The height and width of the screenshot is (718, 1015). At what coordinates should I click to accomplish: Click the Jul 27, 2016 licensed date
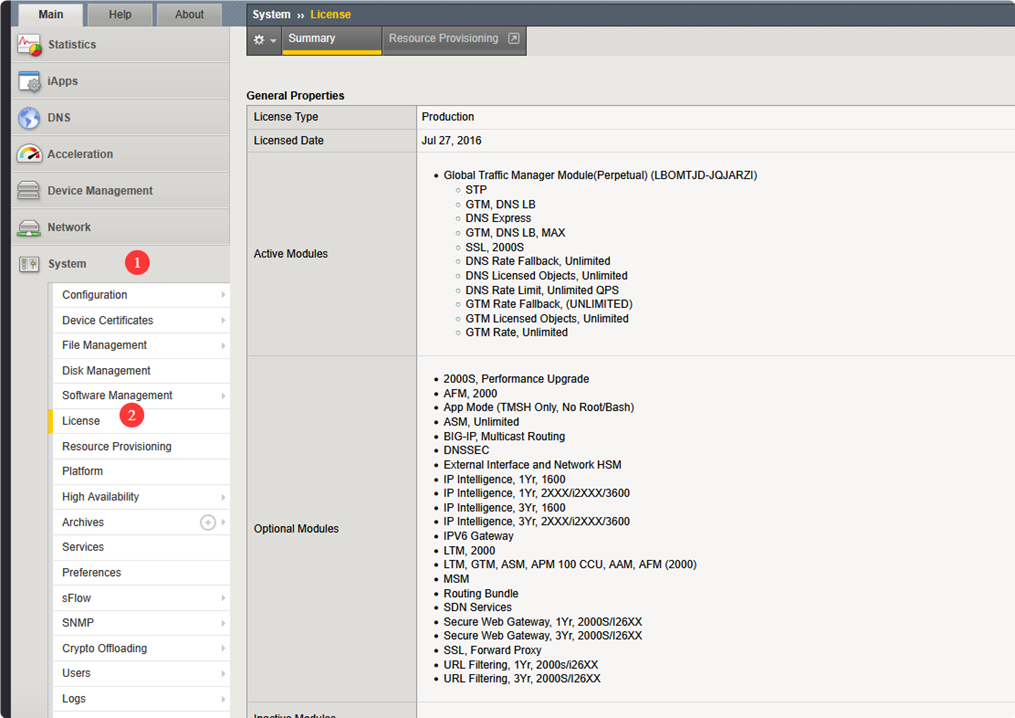click(451, 140)
